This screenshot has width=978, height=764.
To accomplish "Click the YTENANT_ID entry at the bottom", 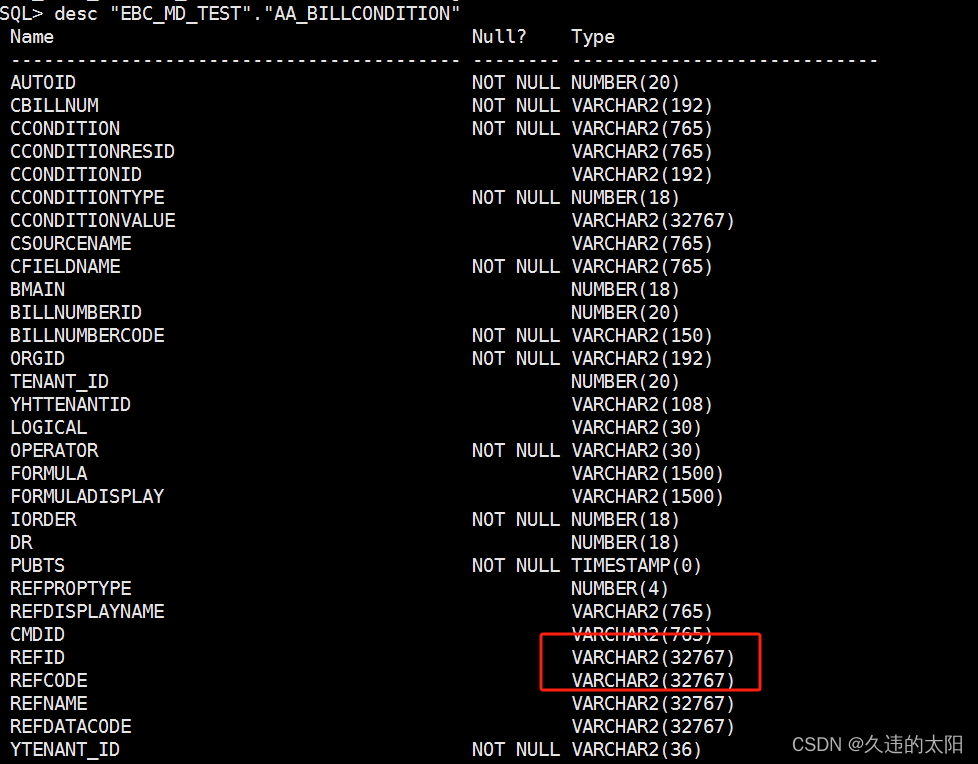I will (64, 749).
